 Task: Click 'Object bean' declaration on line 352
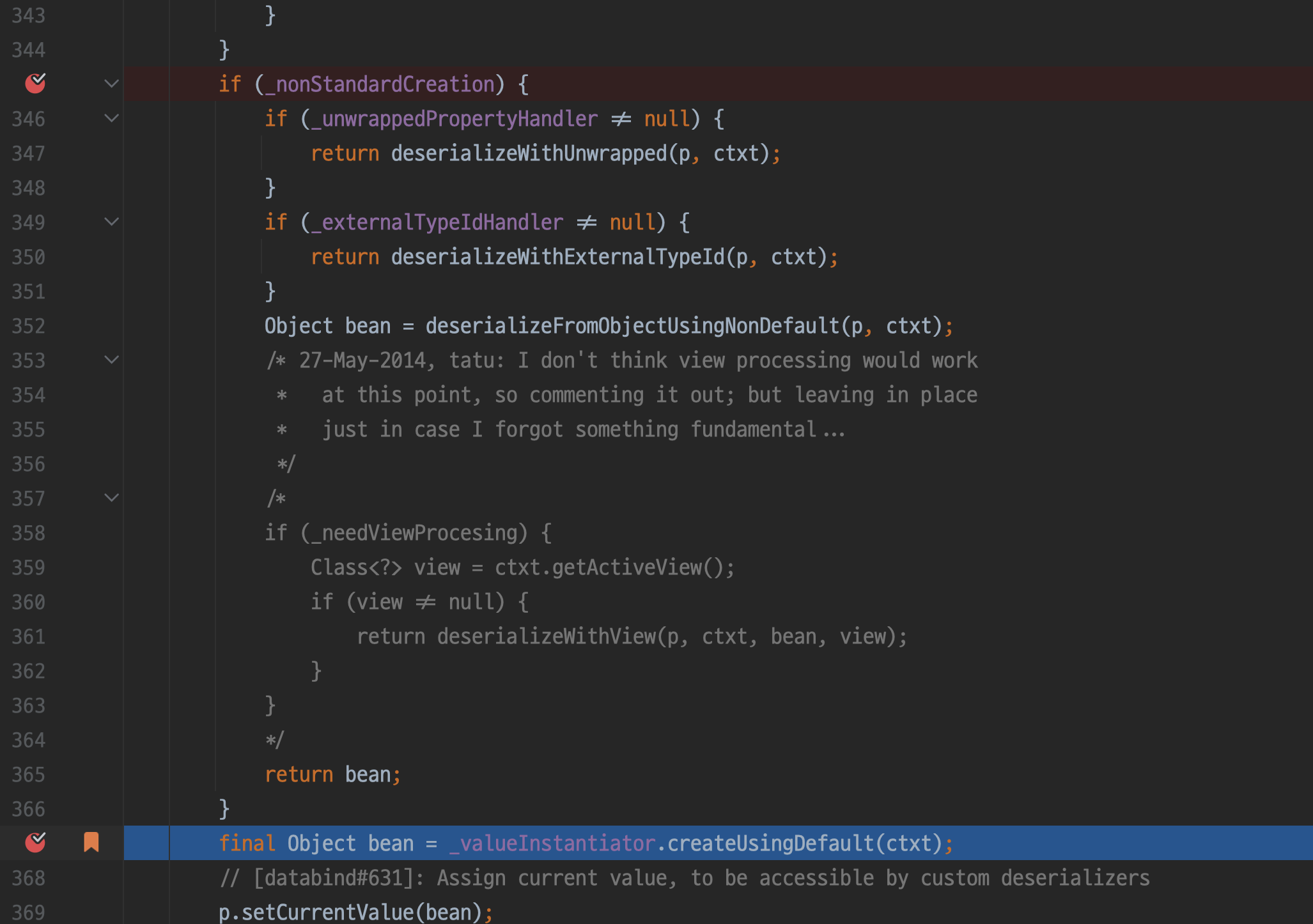pyautogui.click(x=327, y=326)
